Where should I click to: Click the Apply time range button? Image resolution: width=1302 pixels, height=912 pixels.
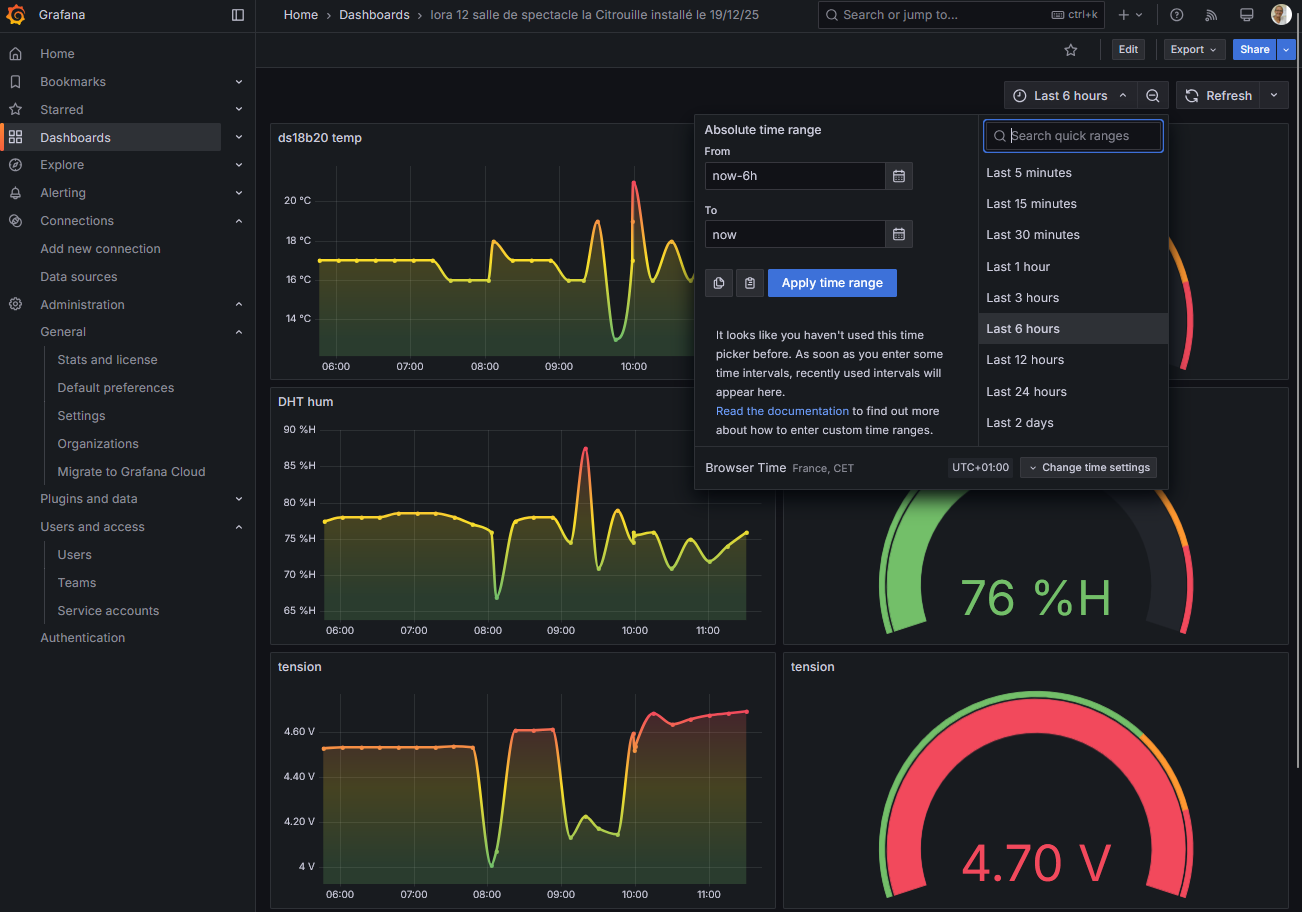832,284
